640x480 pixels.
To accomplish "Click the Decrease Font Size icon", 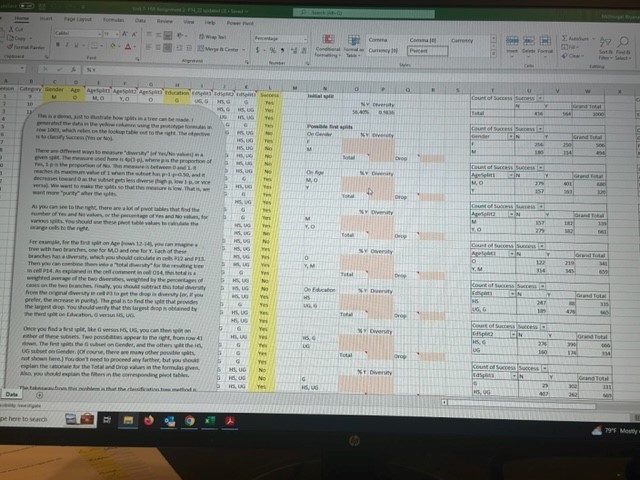I will tap(134, 35).
